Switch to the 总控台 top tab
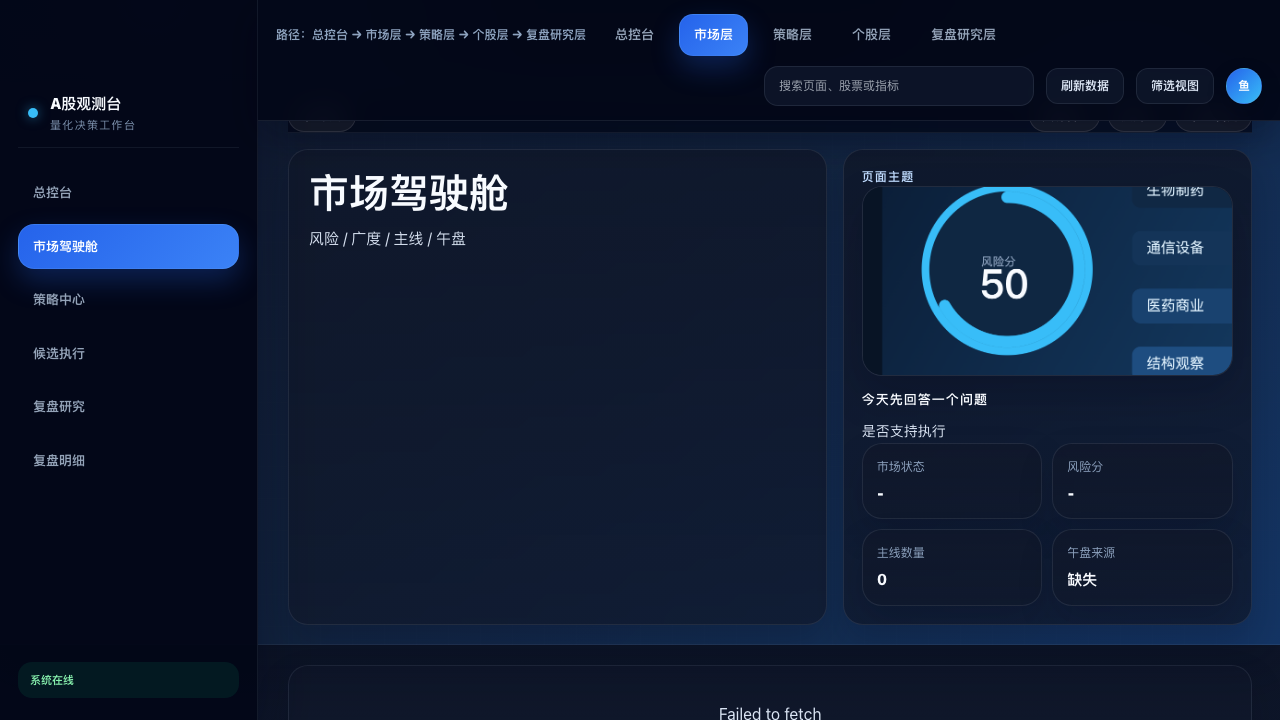1280x720 pixels. [x=634, y=35]
